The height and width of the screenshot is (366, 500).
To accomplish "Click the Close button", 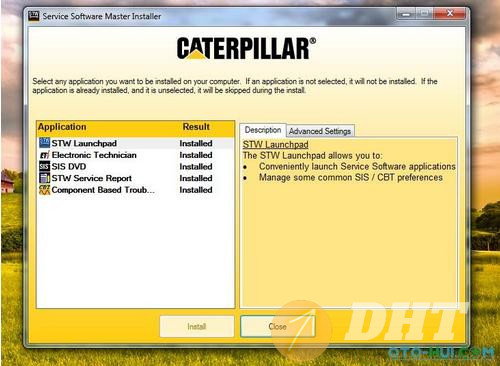I will click(277, 326).
